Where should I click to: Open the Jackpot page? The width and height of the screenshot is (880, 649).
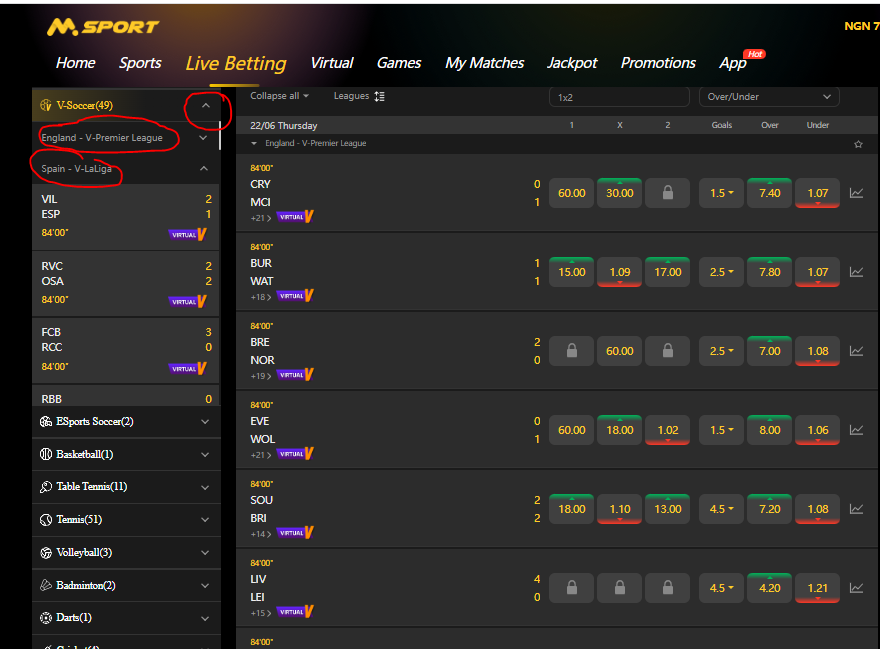click(x=572, y=62)
